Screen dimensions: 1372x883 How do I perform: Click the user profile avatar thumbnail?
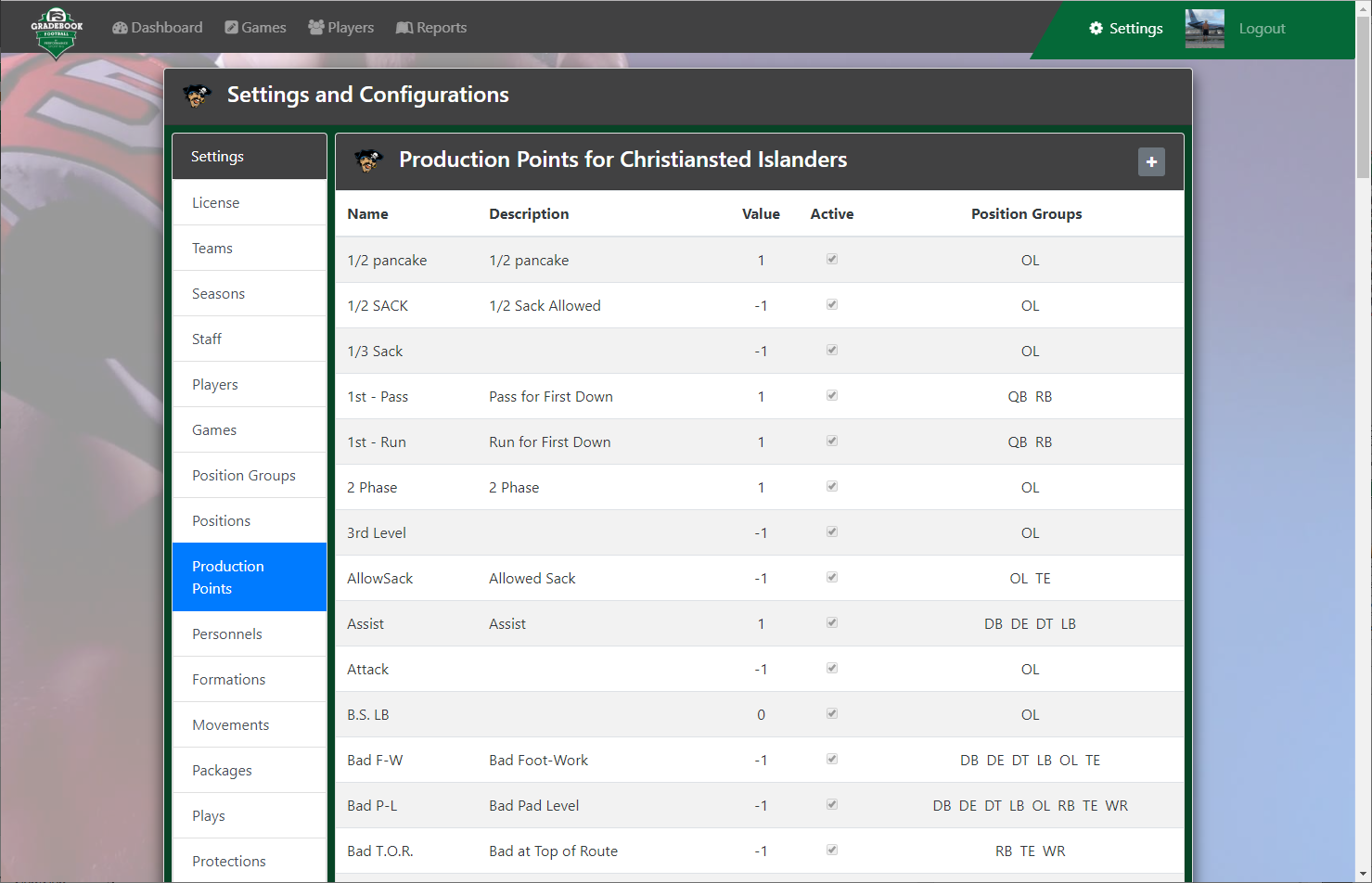click(x=1204, y=29)
